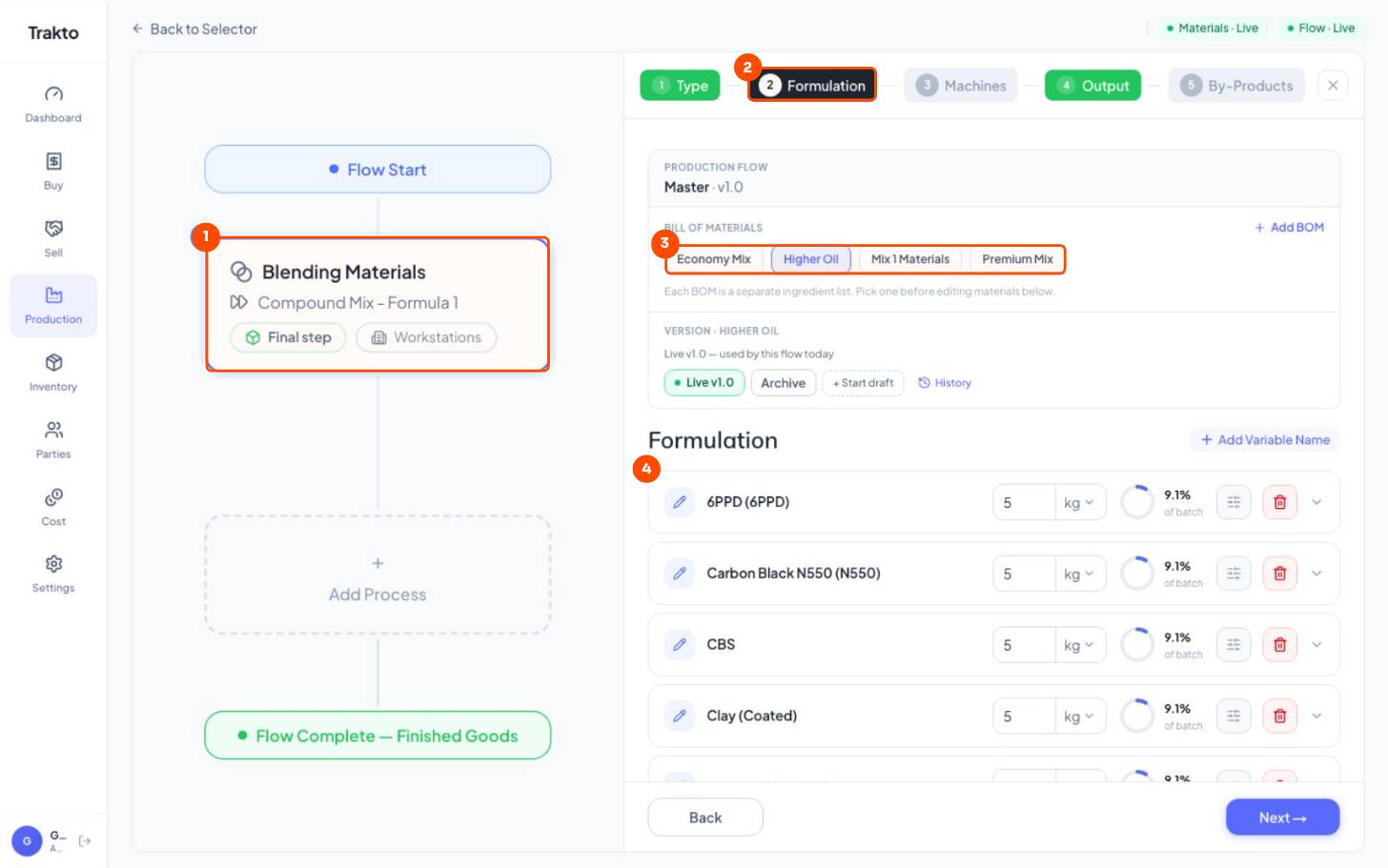
Task: Click the Add Process placeholder card
Action: click(378, 575)
